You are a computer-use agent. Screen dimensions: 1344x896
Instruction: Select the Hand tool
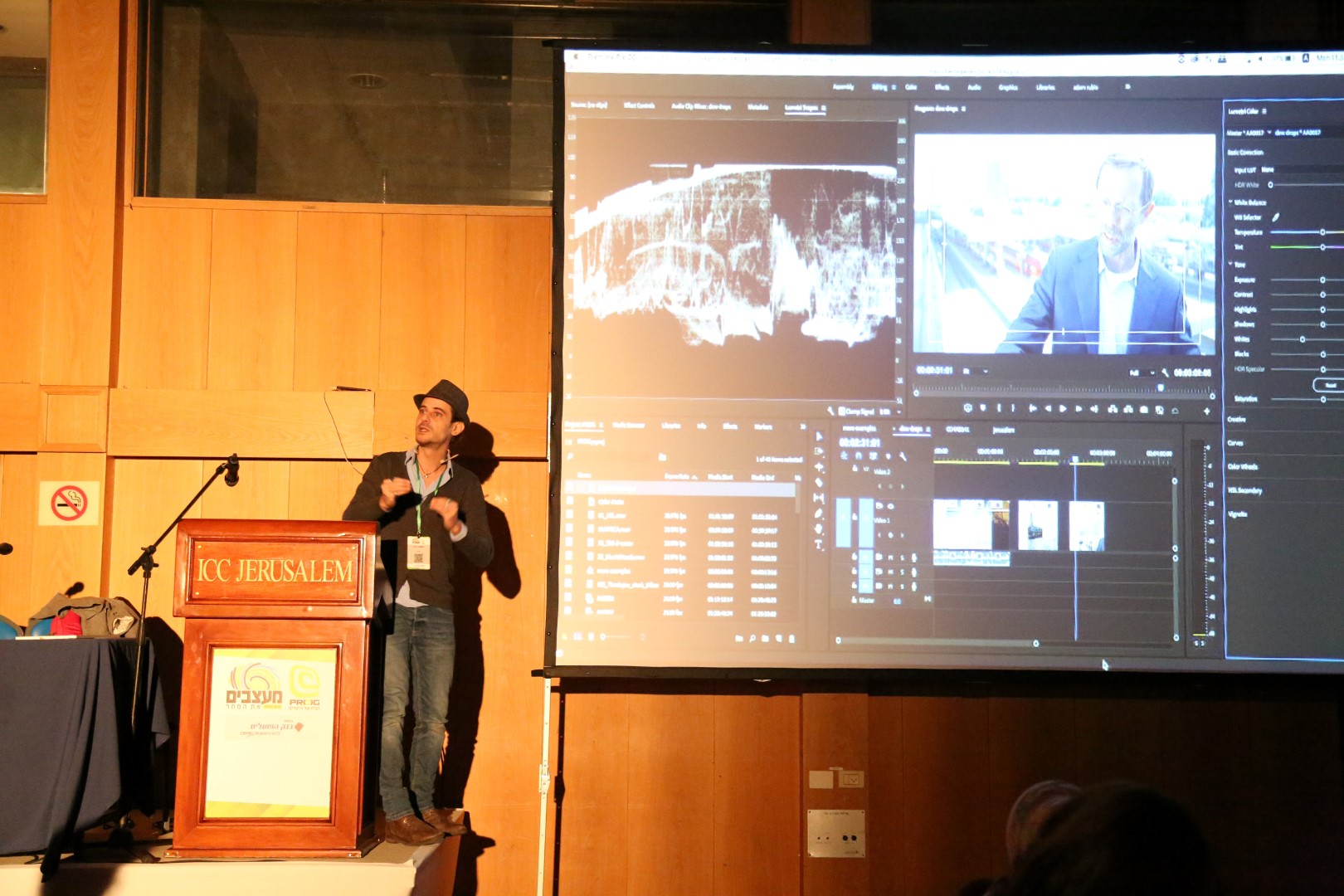[x=819, y=529]
